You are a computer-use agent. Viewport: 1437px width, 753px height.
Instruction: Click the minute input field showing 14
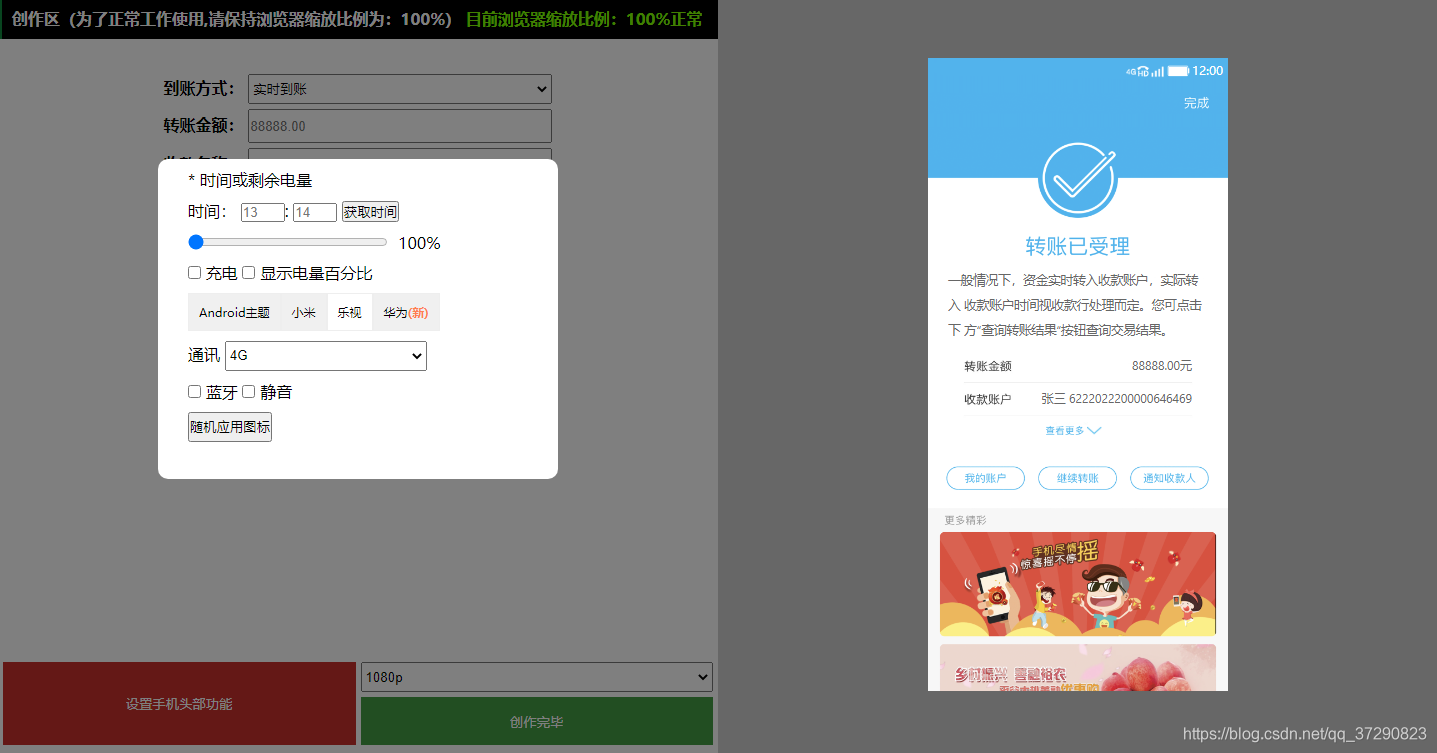315,212
